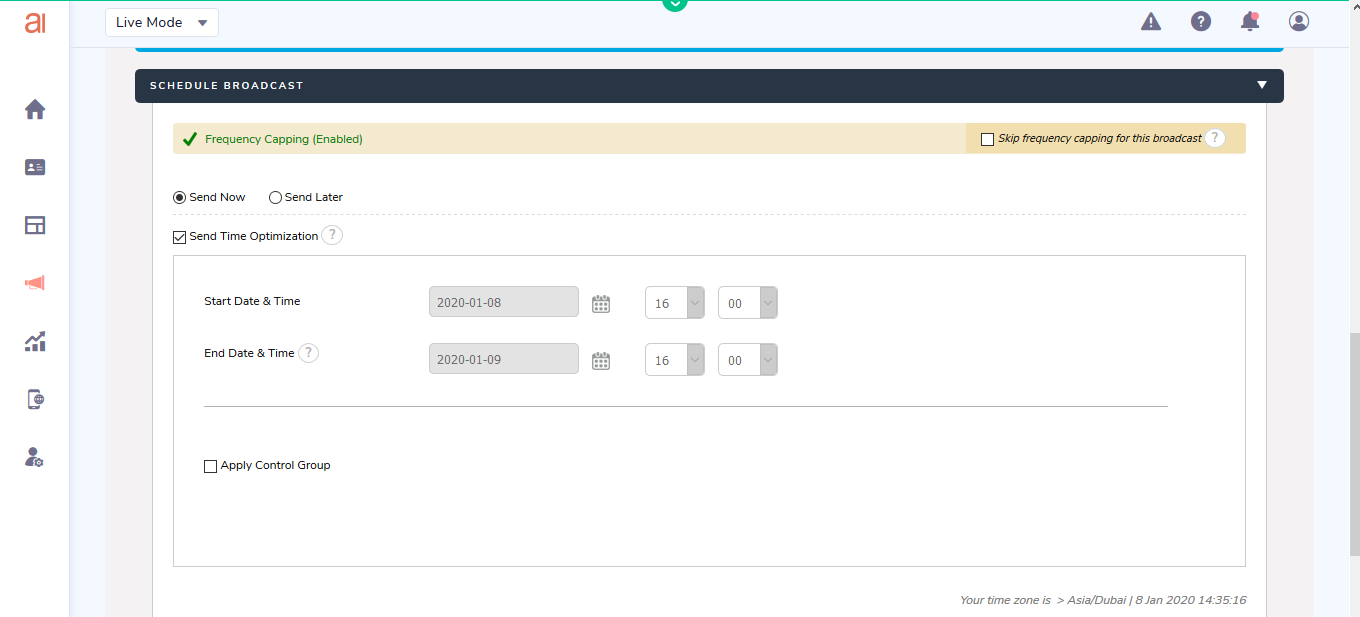1360x617 pixels.
Task: Show help for End Date & Time
Action: 309,353
